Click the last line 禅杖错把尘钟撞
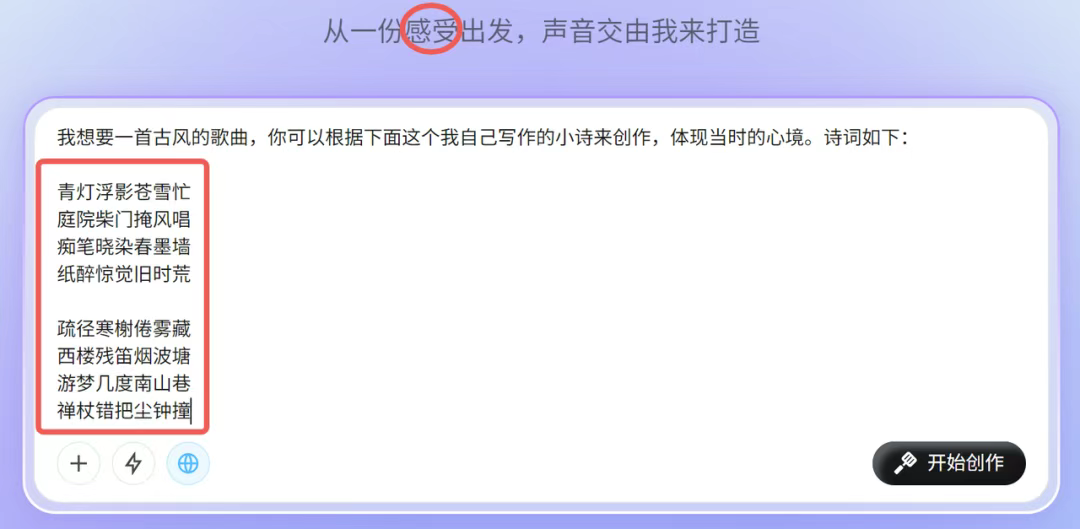The width and height of the screenshot is (1080, 529). tap(124, 411)
